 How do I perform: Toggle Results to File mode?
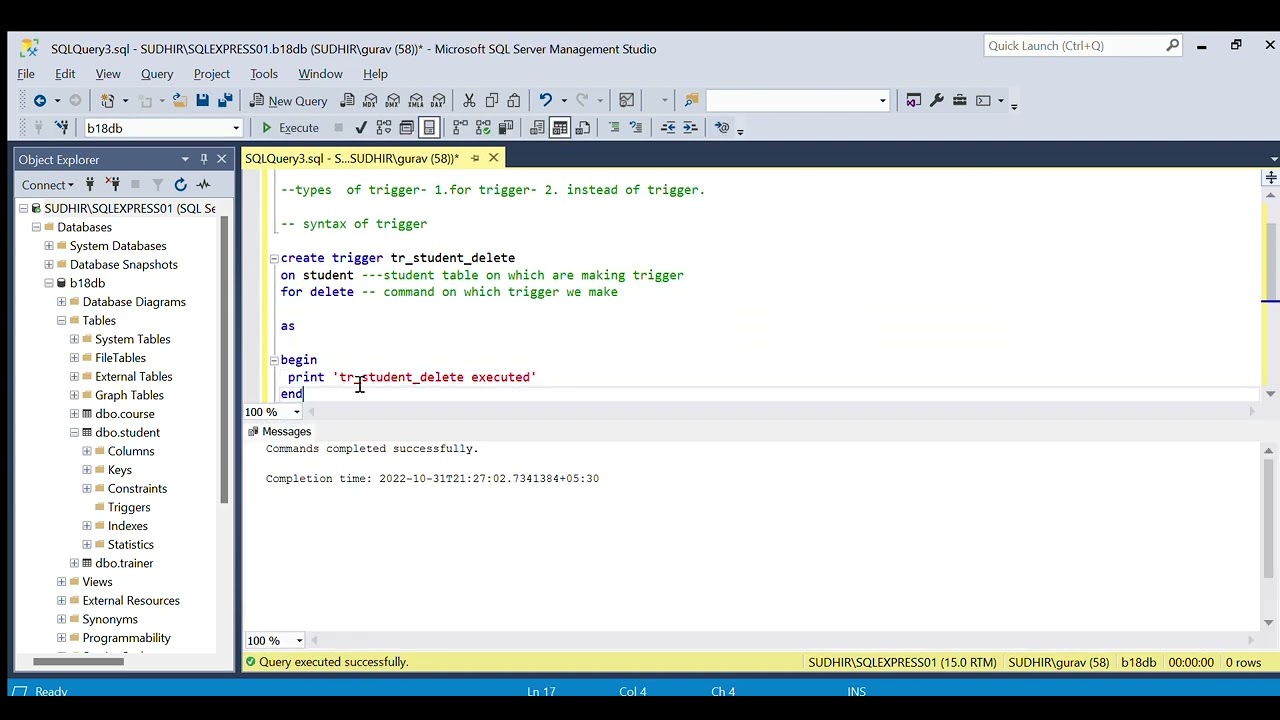[x=583, y=128]
